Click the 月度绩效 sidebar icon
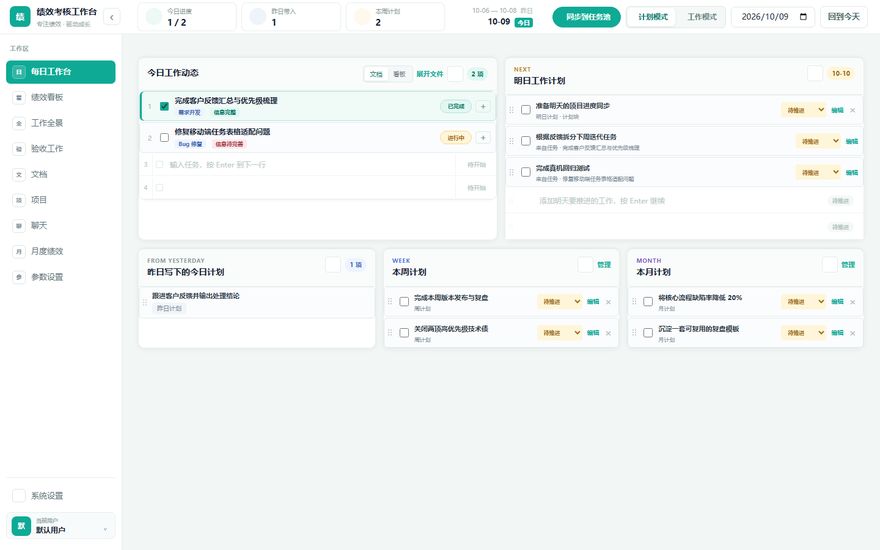 [19, 251]
